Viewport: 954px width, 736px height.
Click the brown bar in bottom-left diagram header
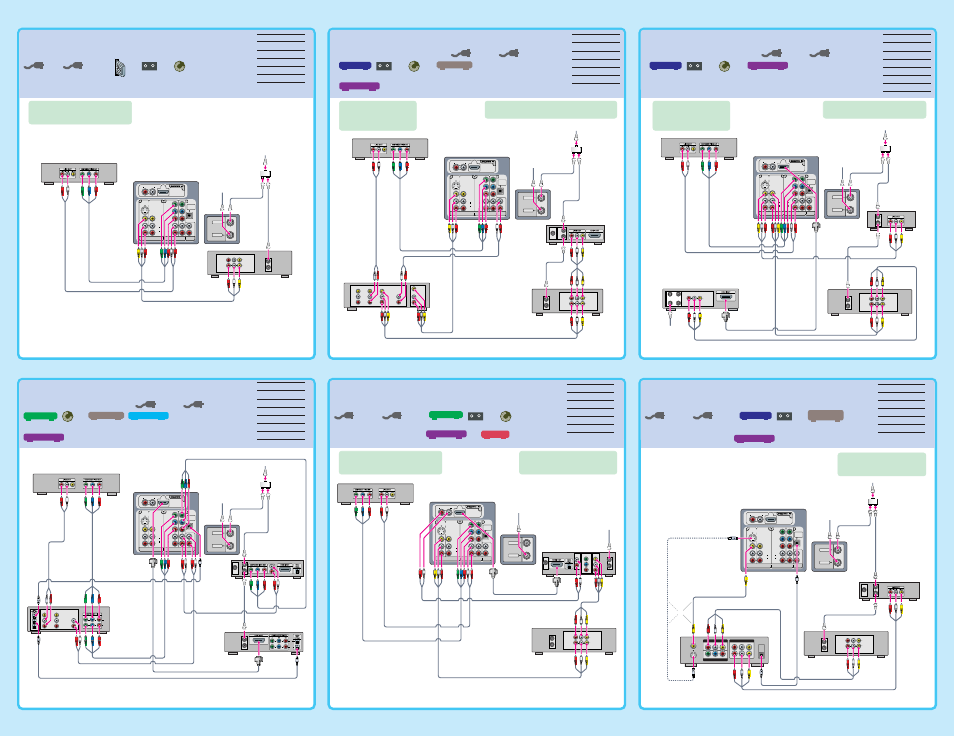coord(106,416)
